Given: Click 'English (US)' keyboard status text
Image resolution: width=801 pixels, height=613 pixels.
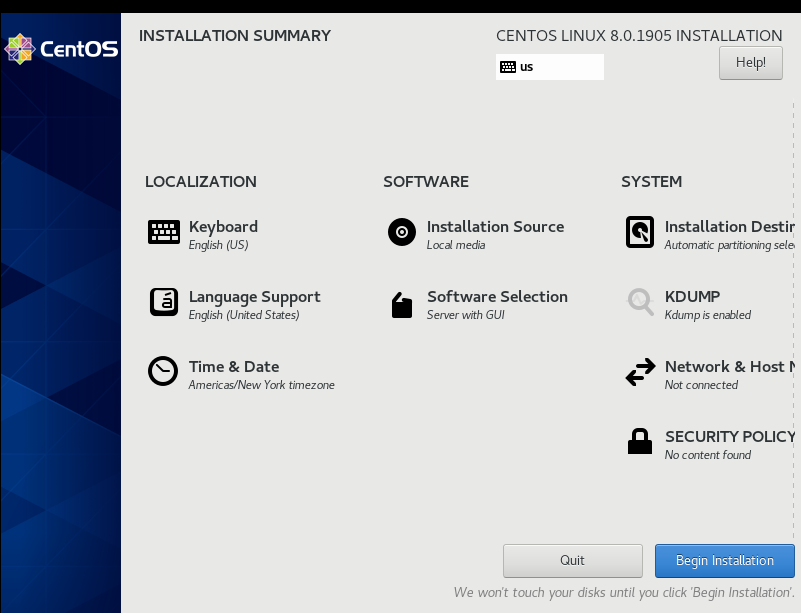Looking at the screenshot, I should pos(218,245).
